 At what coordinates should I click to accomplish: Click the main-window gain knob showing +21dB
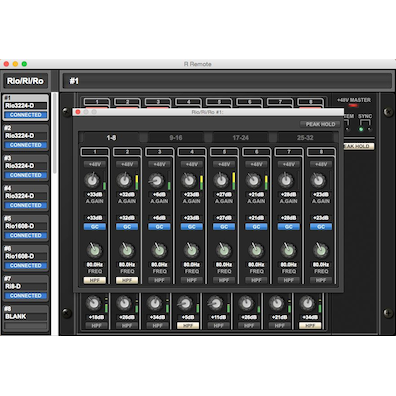click(x=277, y=303)
